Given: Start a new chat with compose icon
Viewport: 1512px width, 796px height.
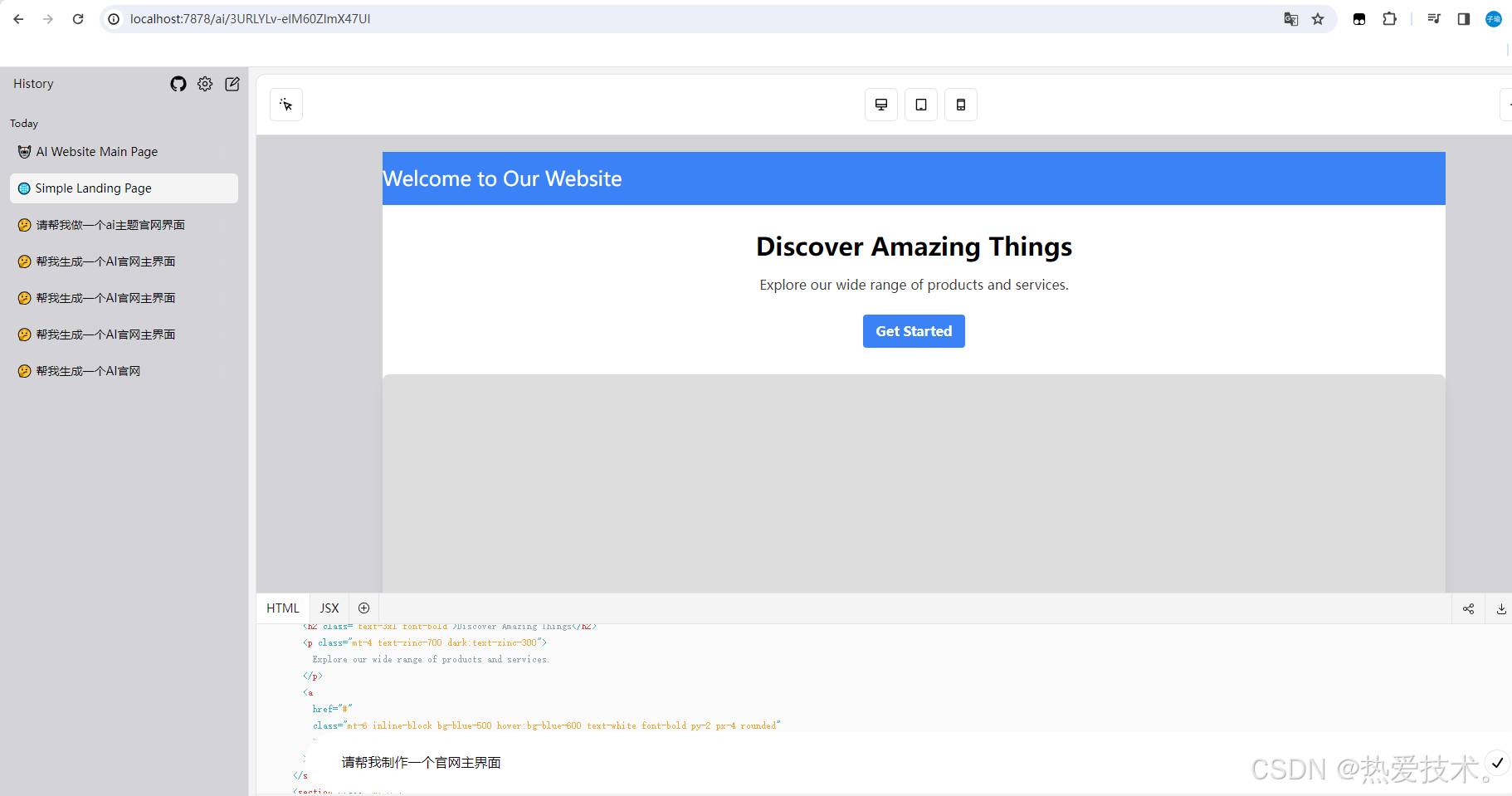Looking at the screenshot, I should coord(232,84).
